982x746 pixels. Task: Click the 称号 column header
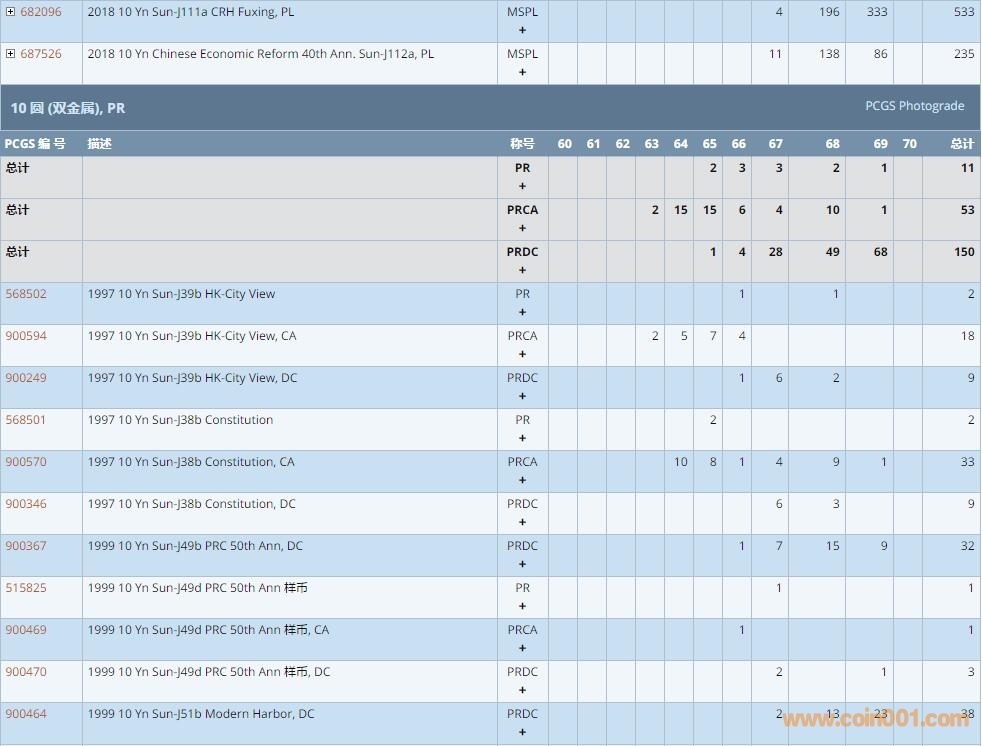click(x=522, y=144)
